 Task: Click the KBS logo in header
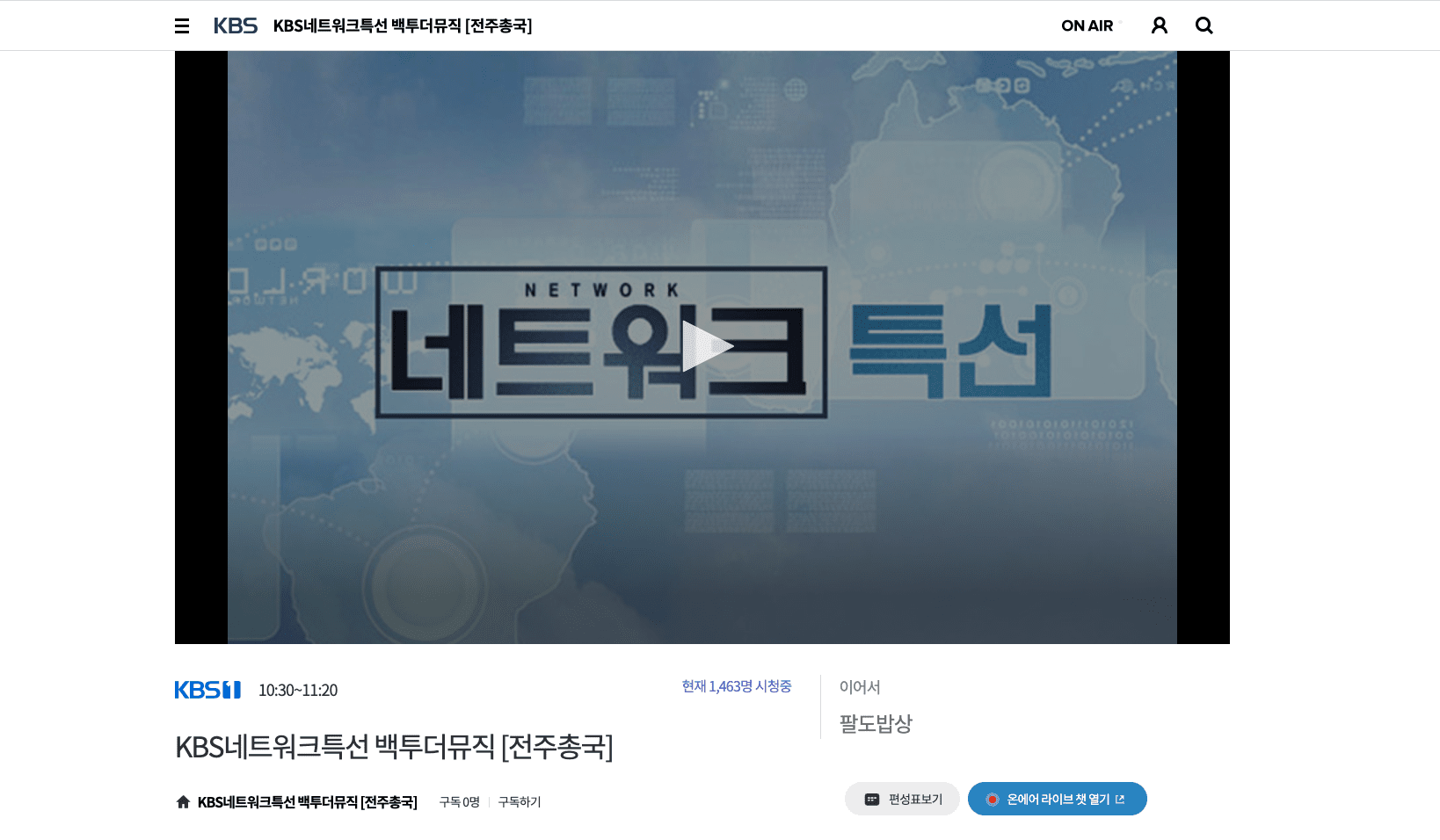pos(236,25)
